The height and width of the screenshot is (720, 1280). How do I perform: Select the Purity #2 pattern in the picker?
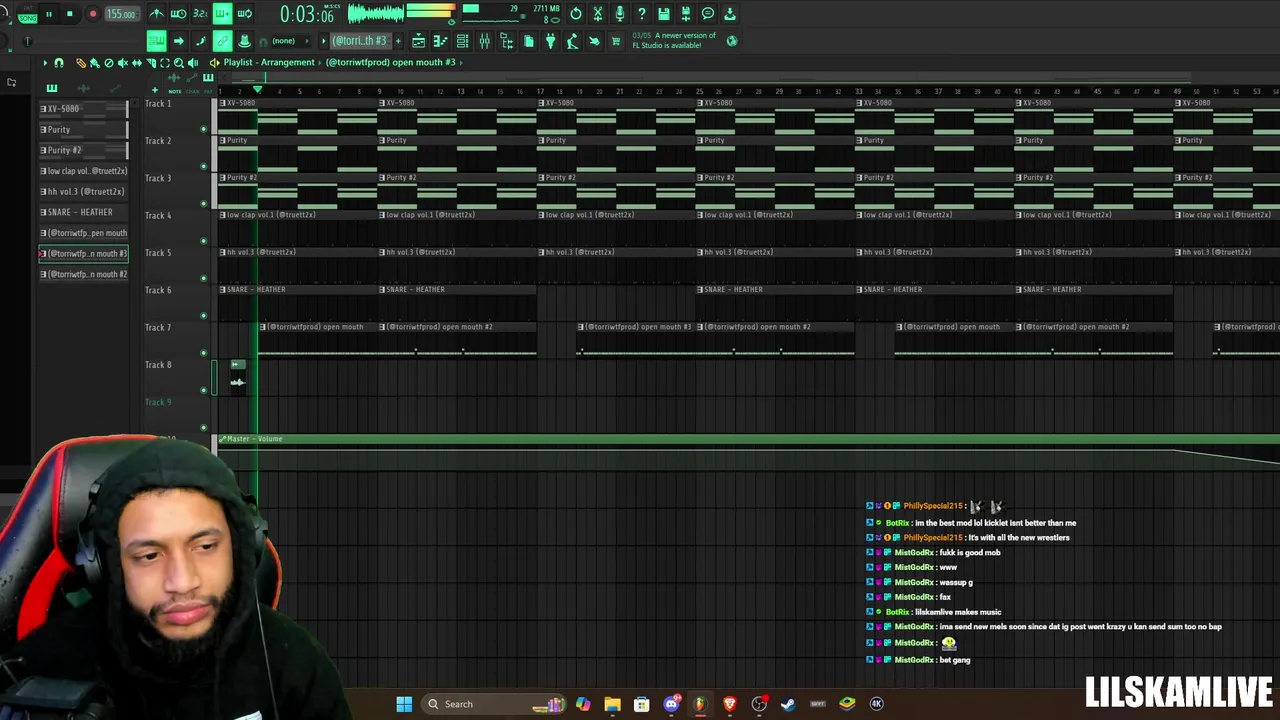click(x=83, y=150)
